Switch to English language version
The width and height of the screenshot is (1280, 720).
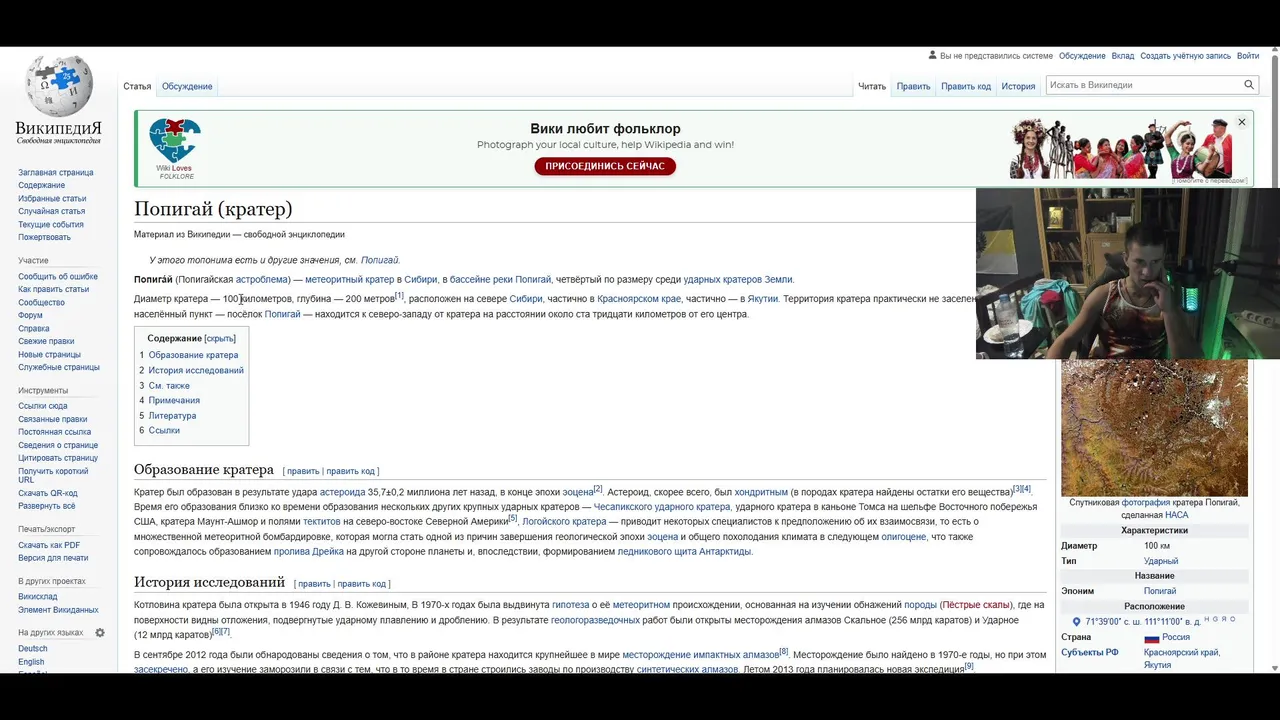click(31, 662)
